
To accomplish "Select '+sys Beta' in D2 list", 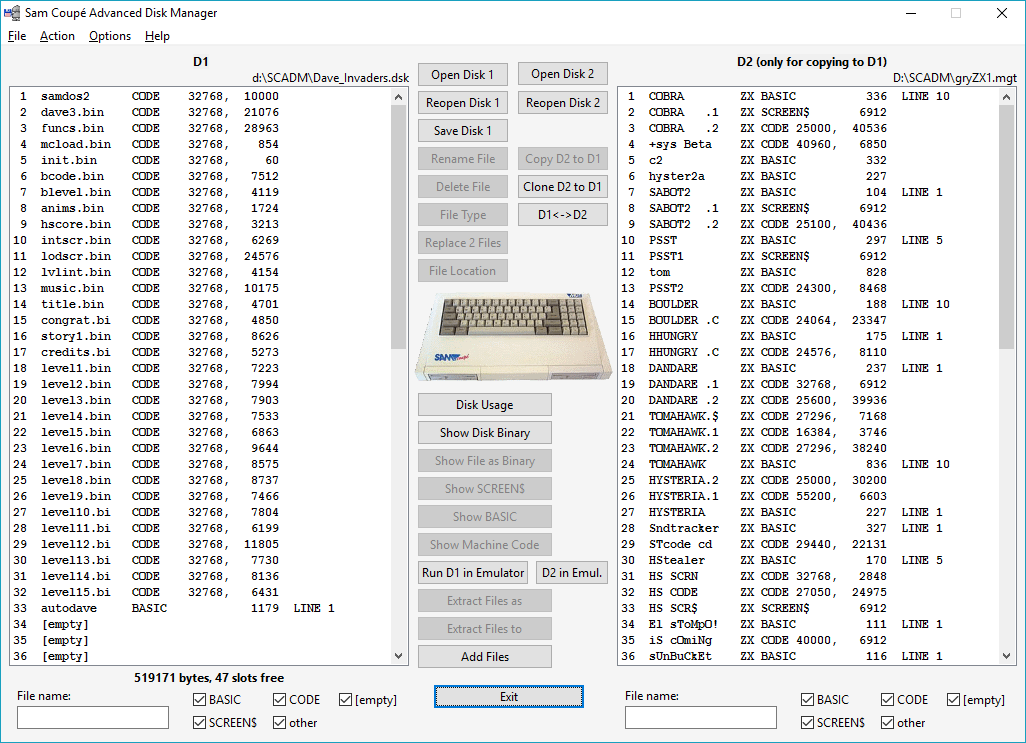I will pyautogui.click(x=808, y=144).
